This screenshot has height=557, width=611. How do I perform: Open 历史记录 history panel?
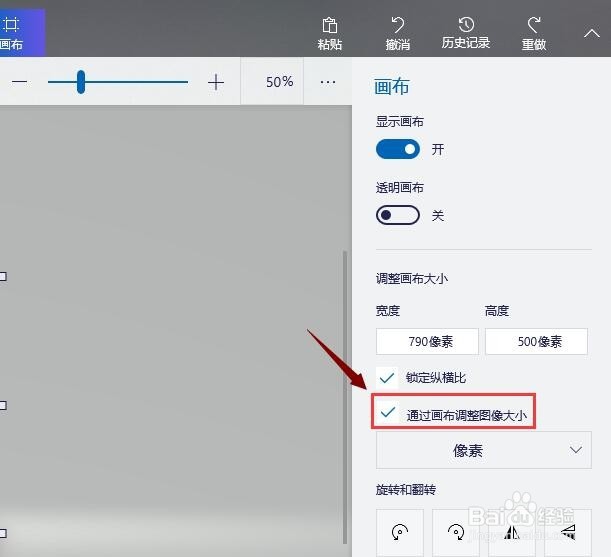(x=466, y=34)
